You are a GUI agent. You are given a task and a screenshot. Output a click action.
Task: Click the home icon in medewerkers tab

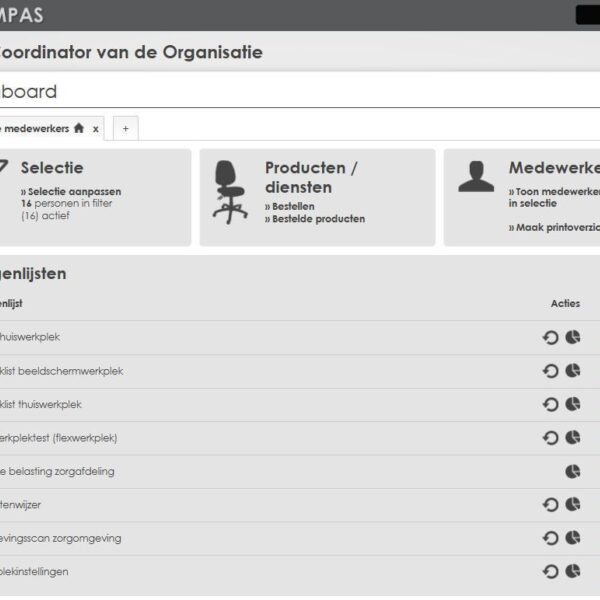click(79, 128)
